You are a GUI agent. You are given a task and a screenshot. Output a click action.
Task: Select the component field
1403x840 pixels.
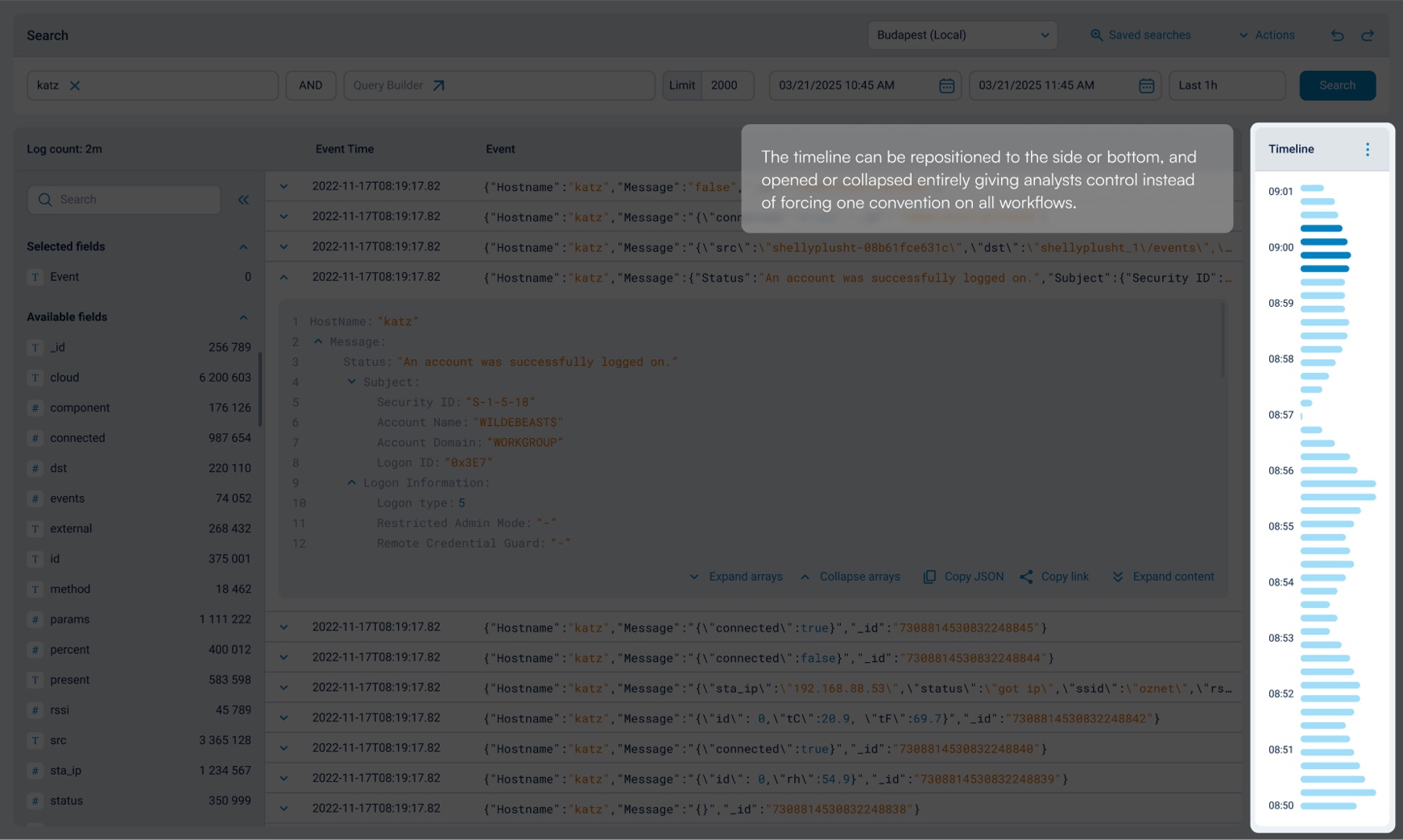tap(139, 408)
